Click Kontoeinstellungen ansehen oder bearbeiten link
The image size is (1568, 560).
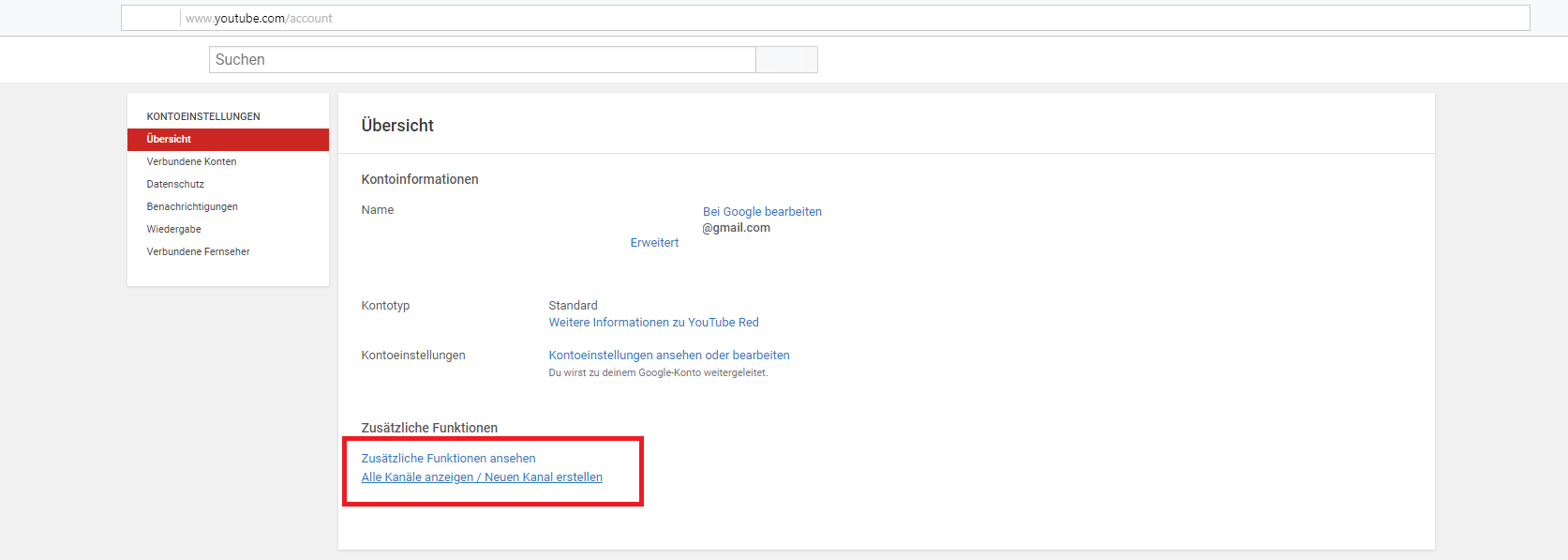tap(669, 355)
